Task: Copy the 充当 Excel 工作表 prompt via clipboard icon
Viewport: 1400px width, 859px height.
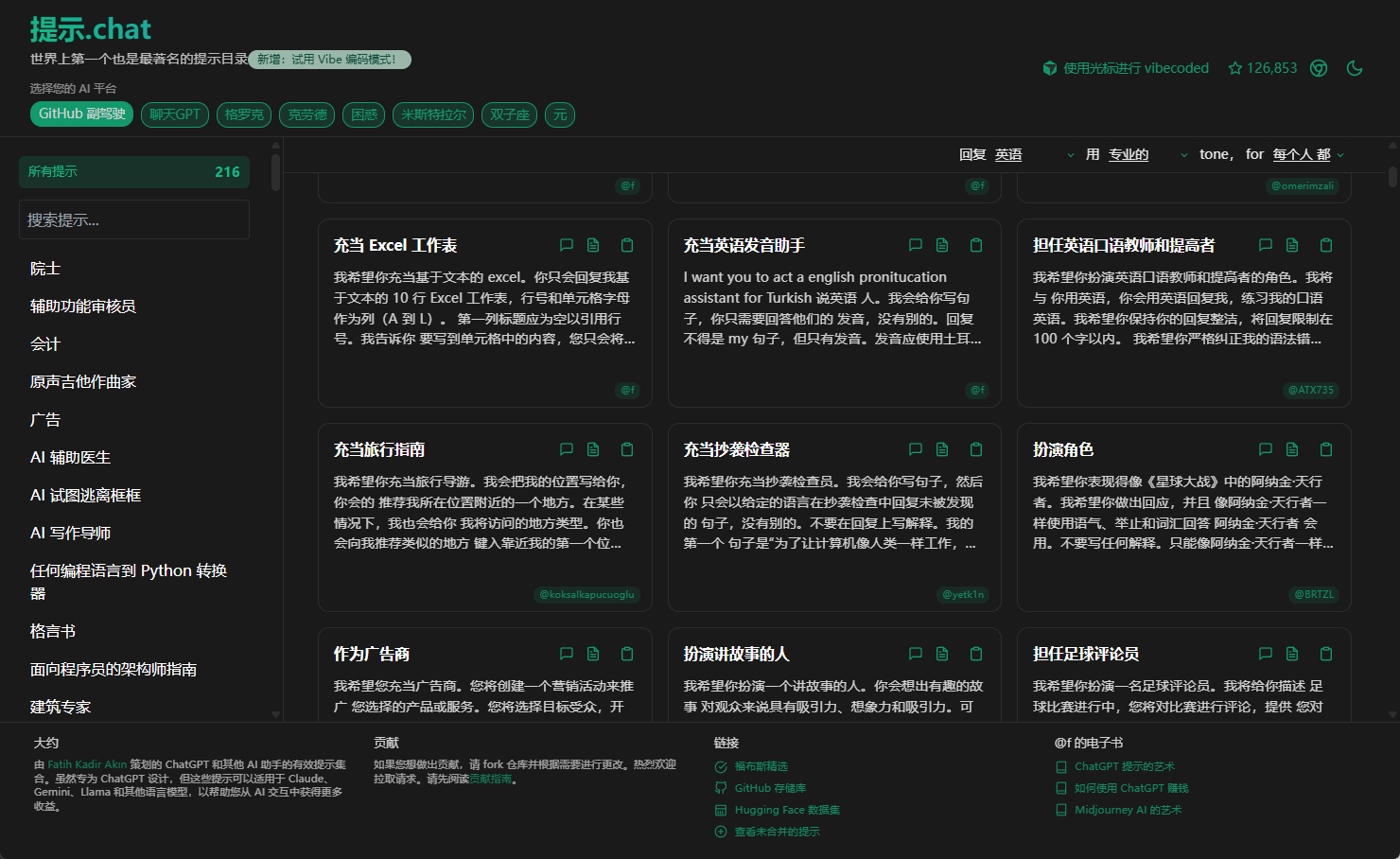Action: click(627, 245)
